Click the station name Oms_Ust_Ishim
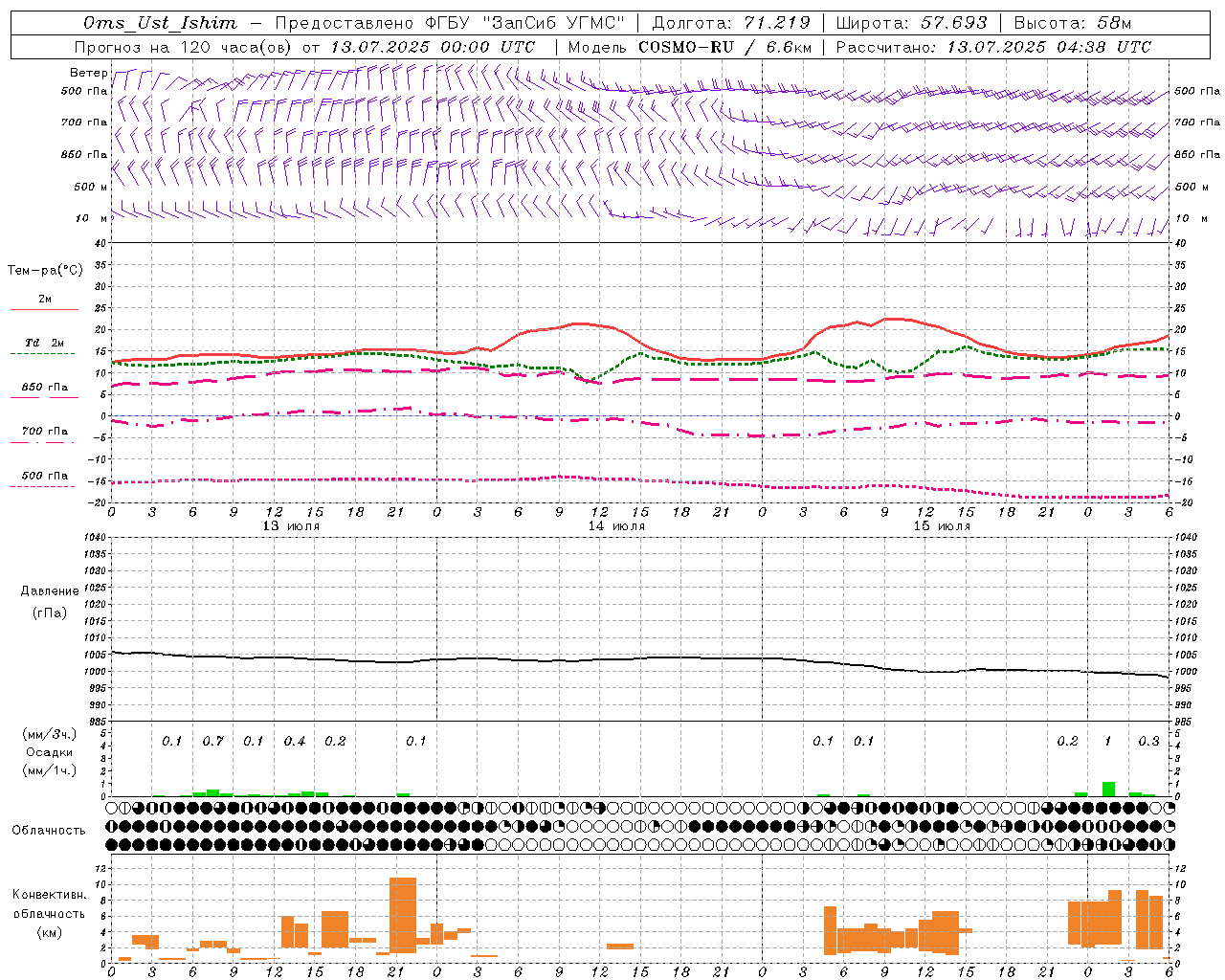The image size is (1225, 980). coord(160,23)
